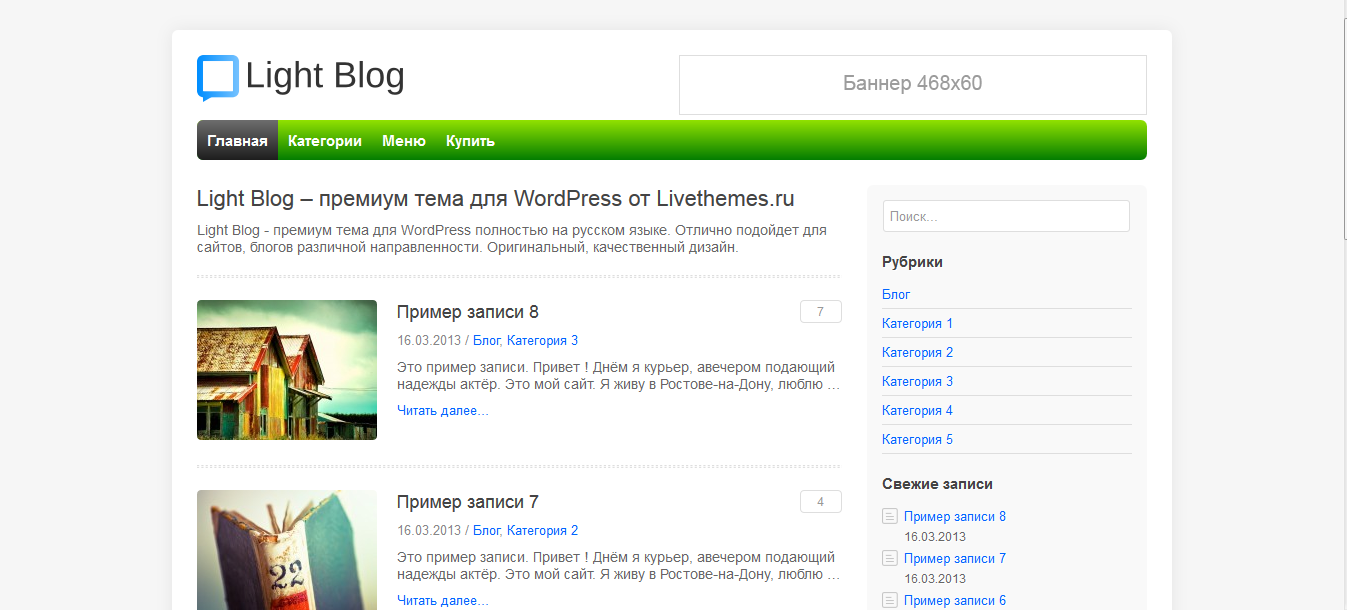This screenshot has height=610, width=1347.
Task: Click the comment count 7 badge
Action: point(821,312)
